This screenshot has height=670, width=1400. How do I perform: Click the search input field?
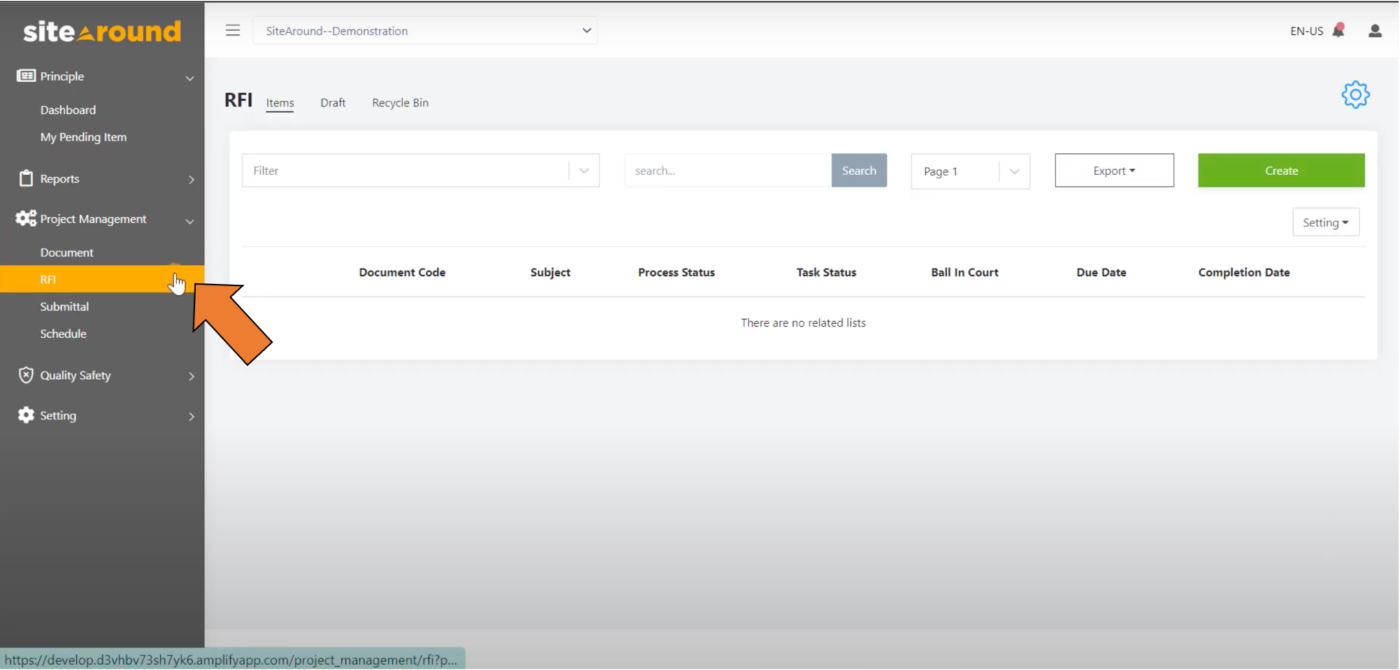(x=727, y=170)
